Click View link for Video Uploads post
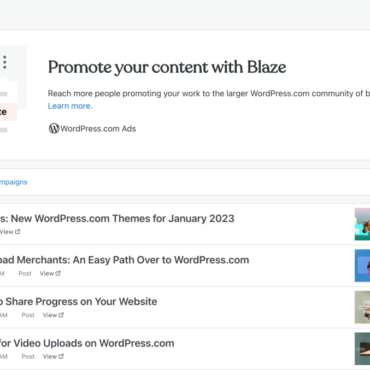 tap(53, 356)
